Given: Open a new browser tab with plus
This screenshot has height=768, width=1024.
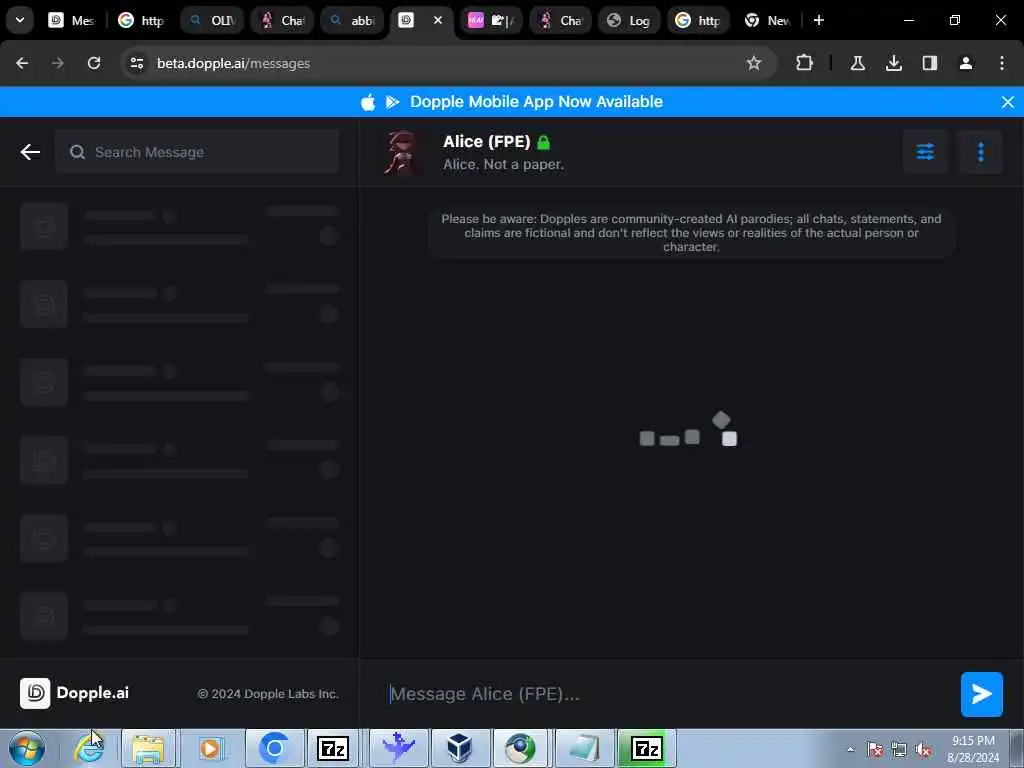Looking at the screenshot, I should click(818, 20).
